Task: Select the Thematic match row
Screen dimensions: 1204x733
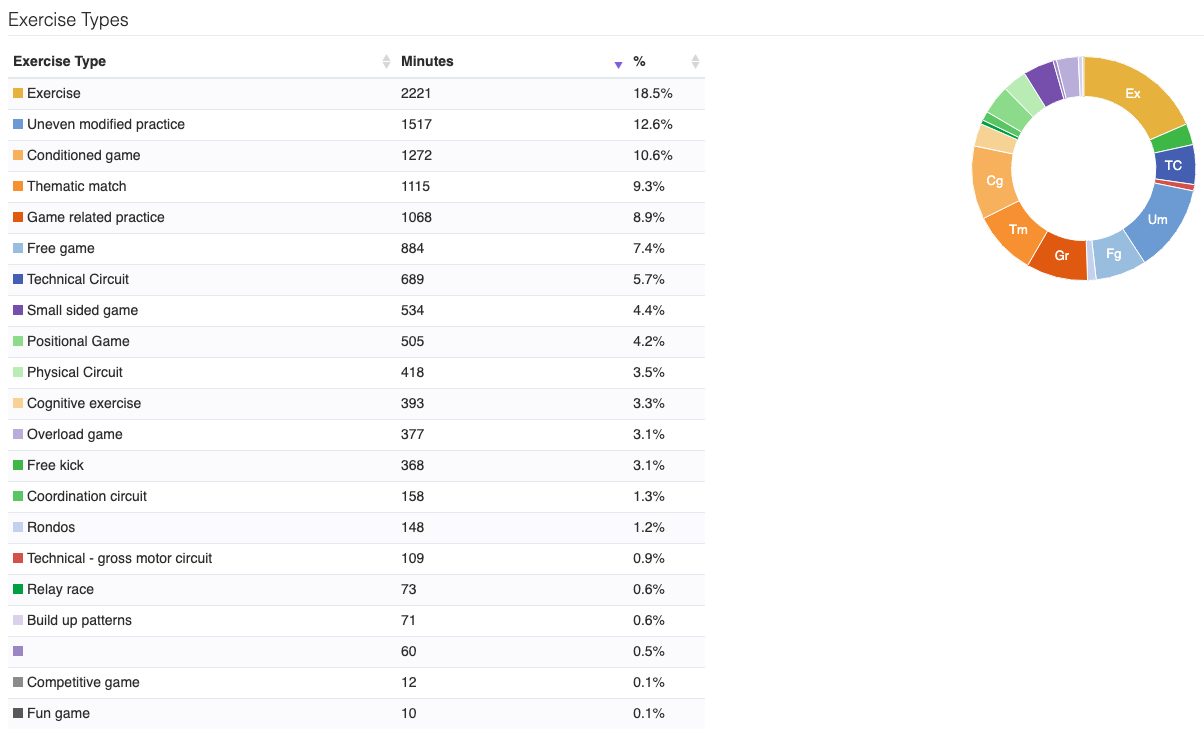Action: [356, 186]
